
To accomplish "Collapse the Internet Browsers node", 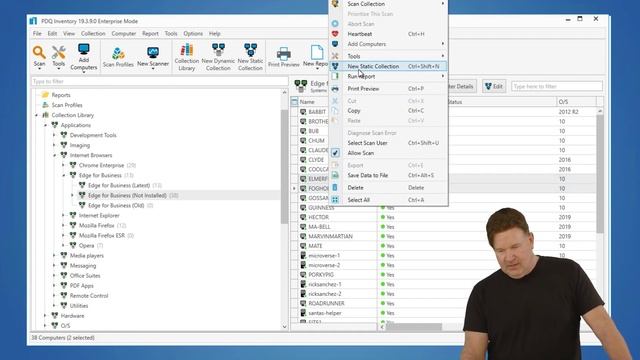I will tap(55, 156).
